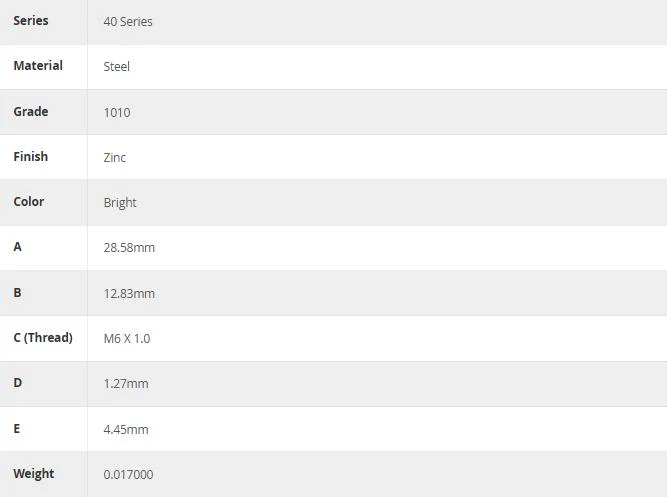Select the Zinc finish value
Viewport: 667px width, 497px height.
click(x=115, y=157)
